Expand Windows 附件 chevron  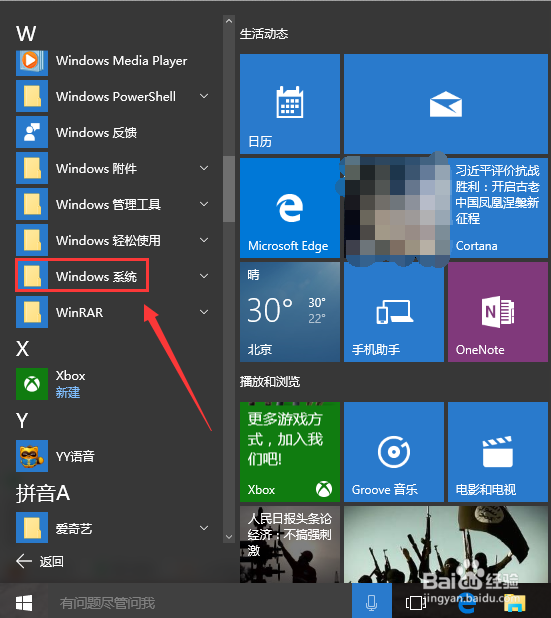coord(204,168)
